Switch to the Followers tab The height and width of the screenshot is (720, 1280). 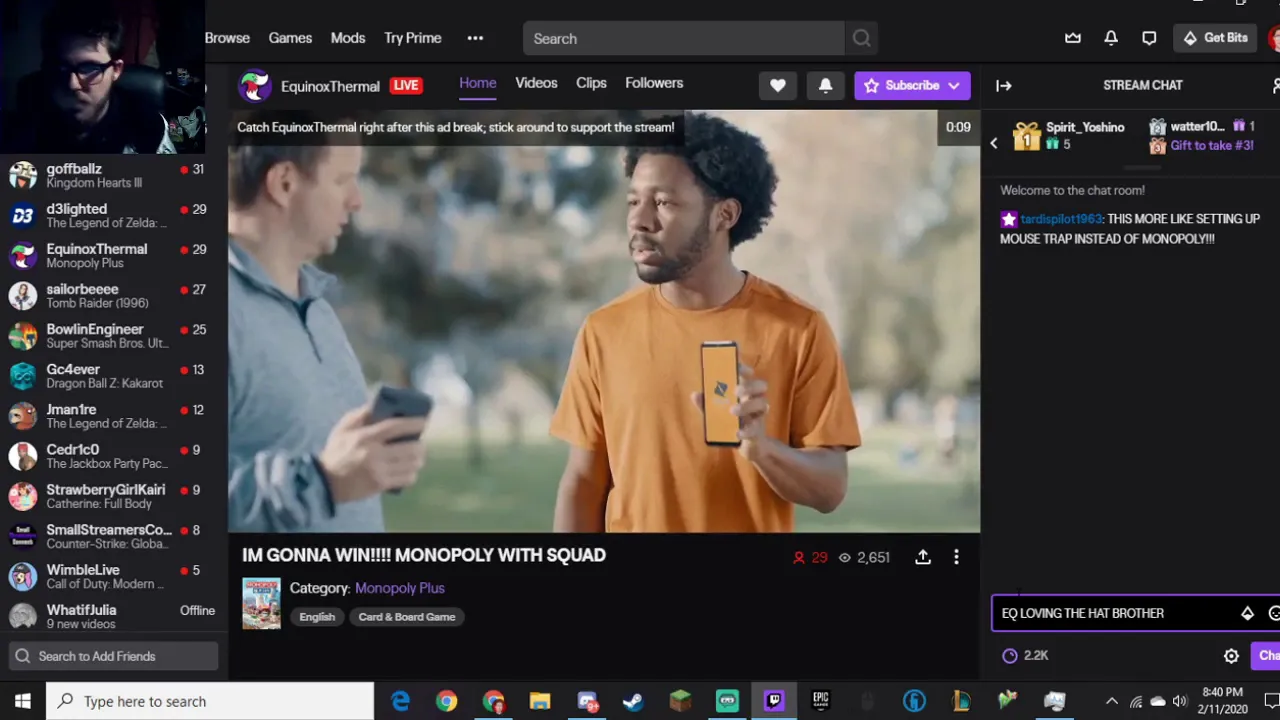coord(654,83)
